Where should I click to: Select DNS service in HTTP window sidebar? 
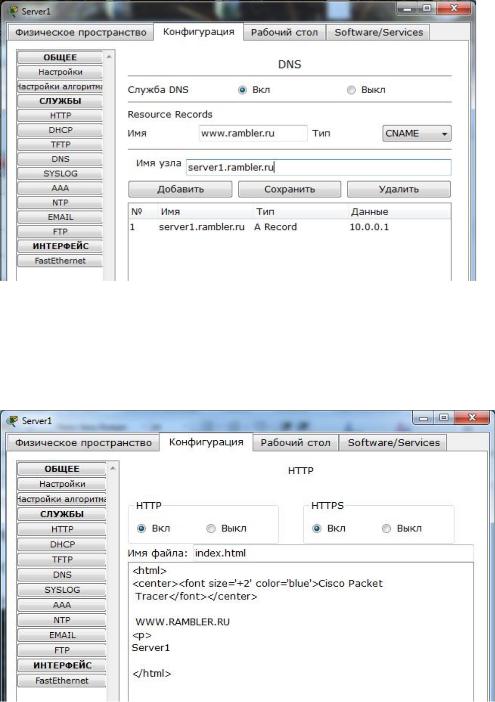(62, 574)
